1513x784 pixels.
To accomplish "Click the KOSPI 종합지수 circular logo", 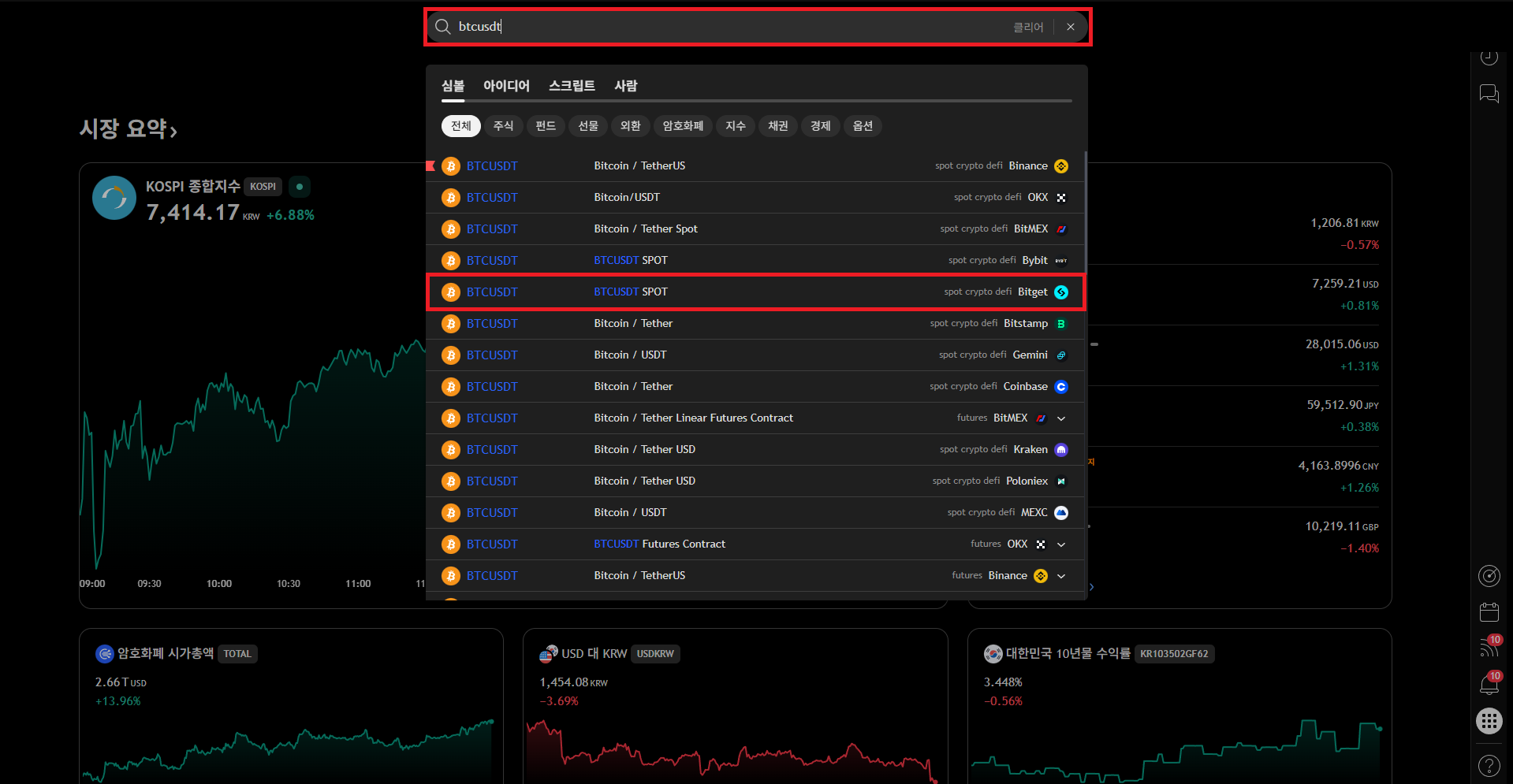I will tap(114, 198).
